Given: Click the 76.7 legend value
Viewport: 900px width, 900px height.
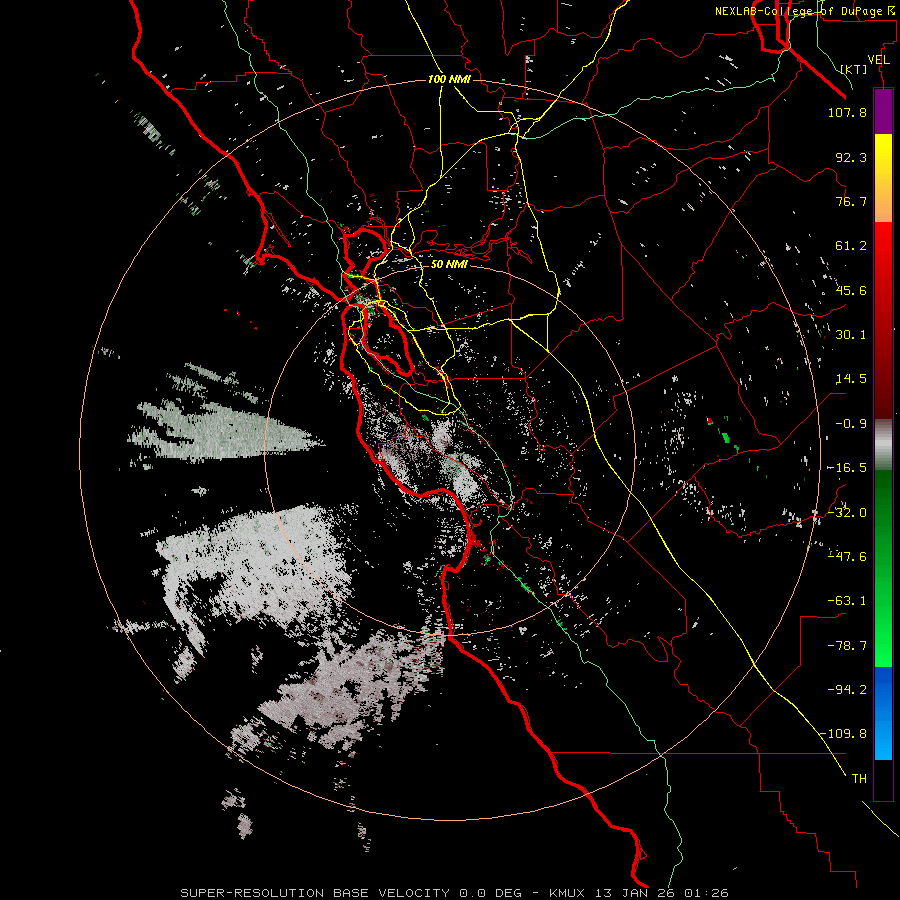Looking at the screenshot, I should coord(851,201).
